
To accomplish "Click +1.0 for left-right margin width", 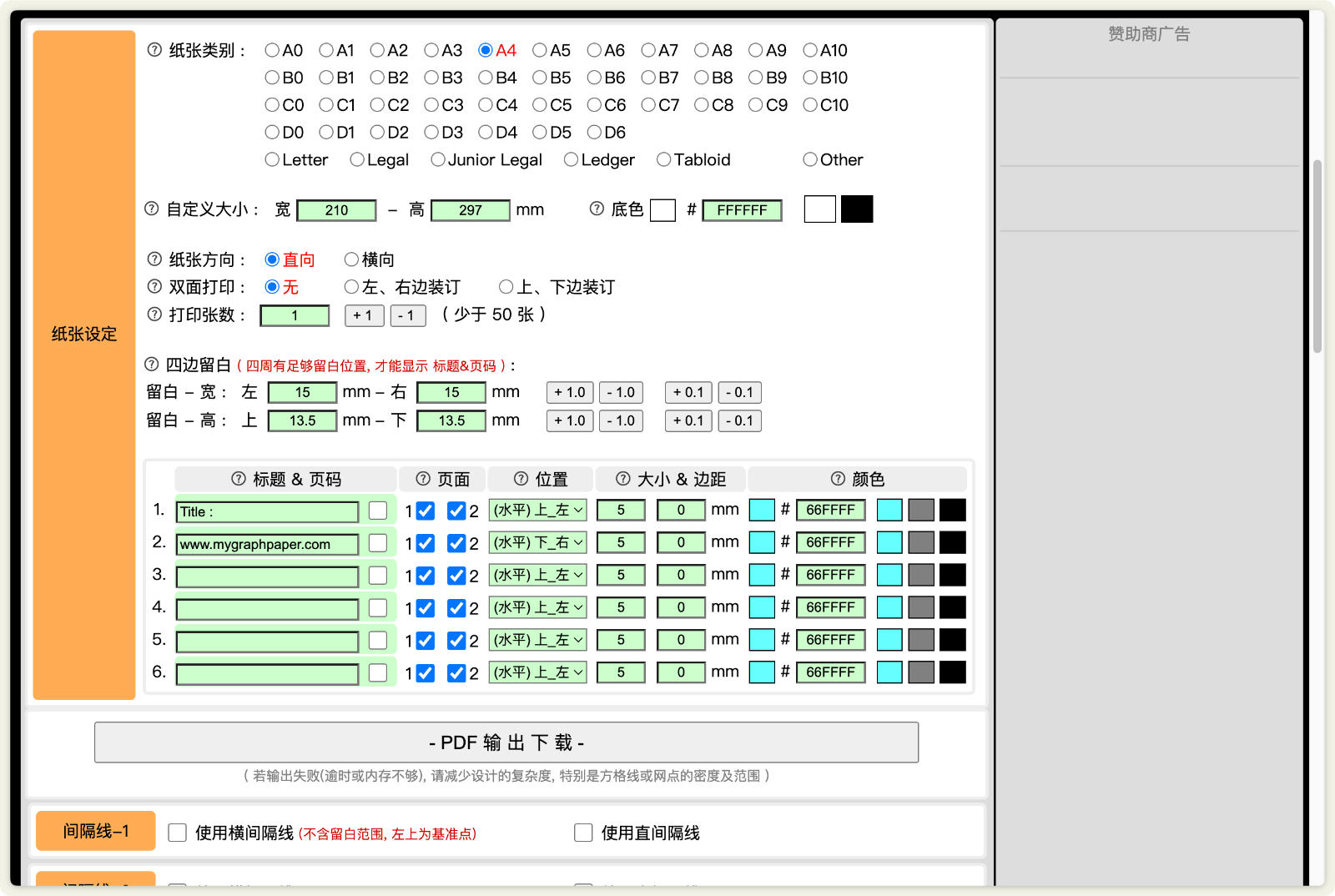I will pyautogui.click(x=569, y=392).
